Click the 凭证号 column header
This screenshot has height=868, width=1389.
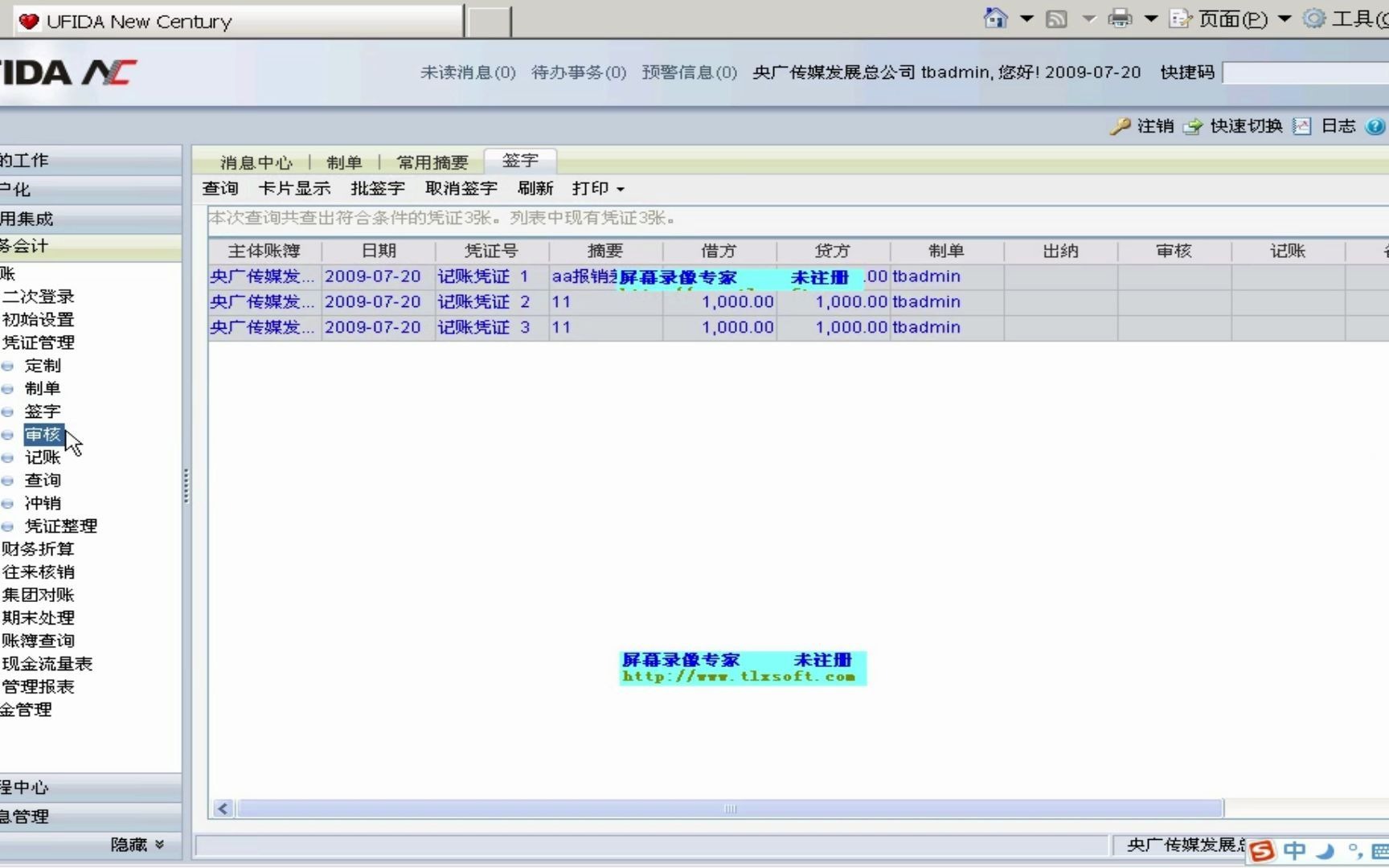click(492, 251)
